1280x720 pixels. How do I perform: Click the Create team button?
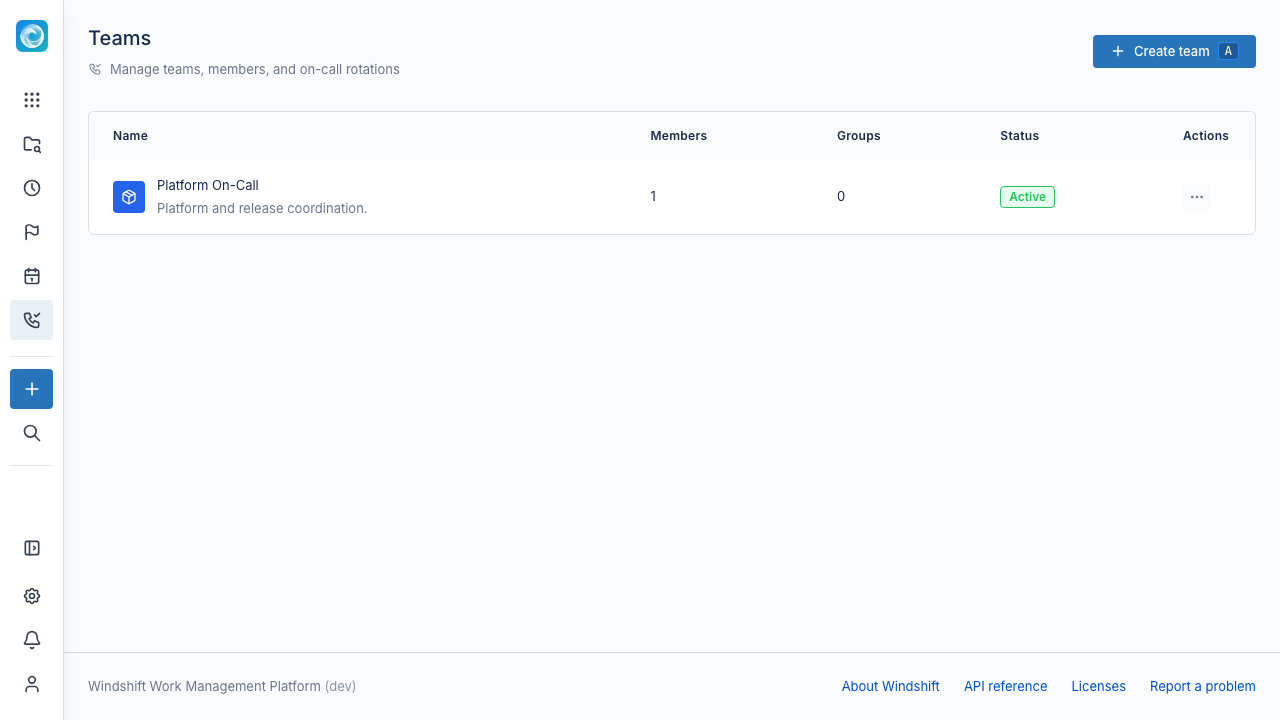point(1174,51)
